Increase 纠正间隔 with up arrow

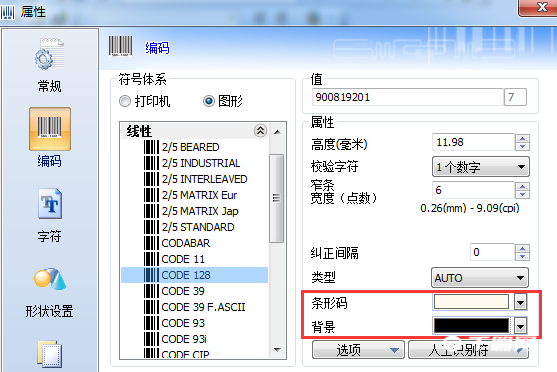522,248
